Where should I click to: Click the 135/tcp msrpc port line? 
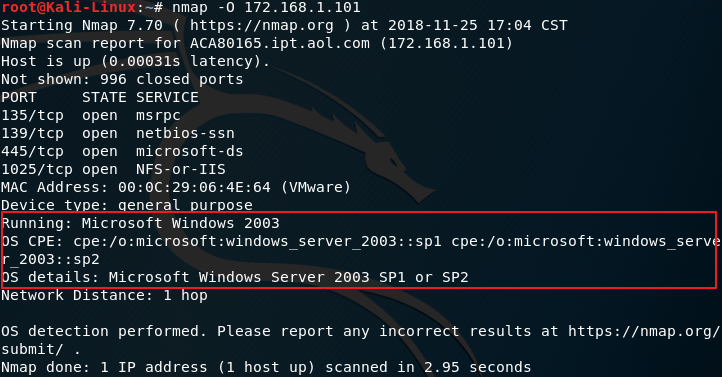click(x=91, y=116)
